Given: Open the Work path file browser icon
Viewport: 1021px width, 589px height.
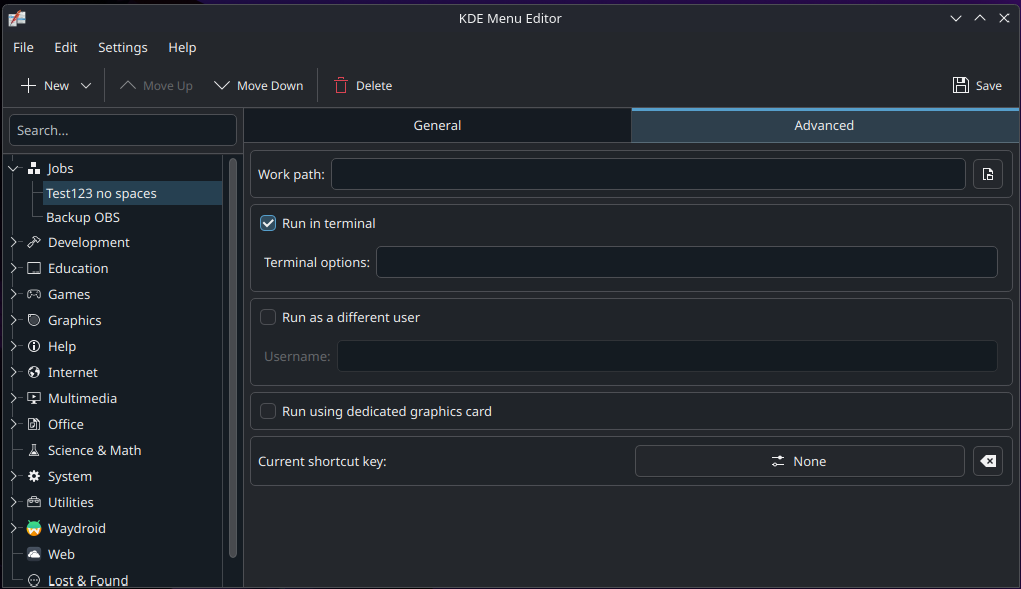Looking at the screenshot, I should (x=987, y=173).
